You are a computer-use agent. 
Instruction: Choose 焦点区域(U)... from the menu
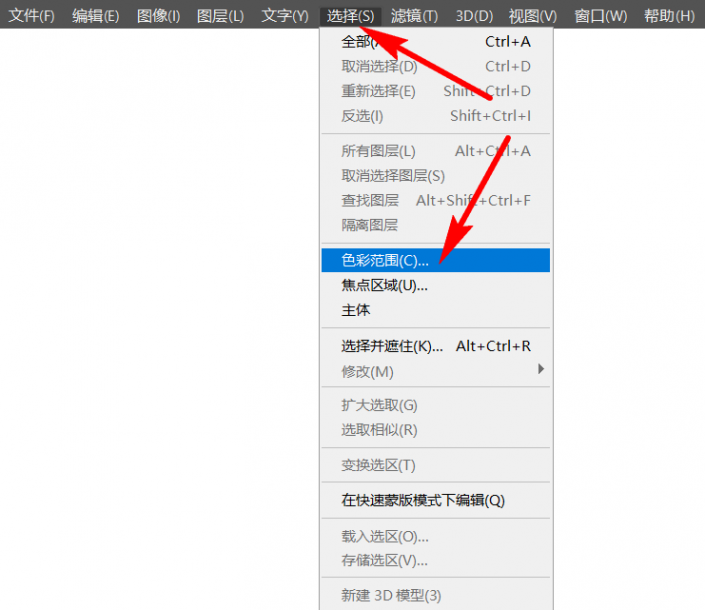(x=385, y=286)
